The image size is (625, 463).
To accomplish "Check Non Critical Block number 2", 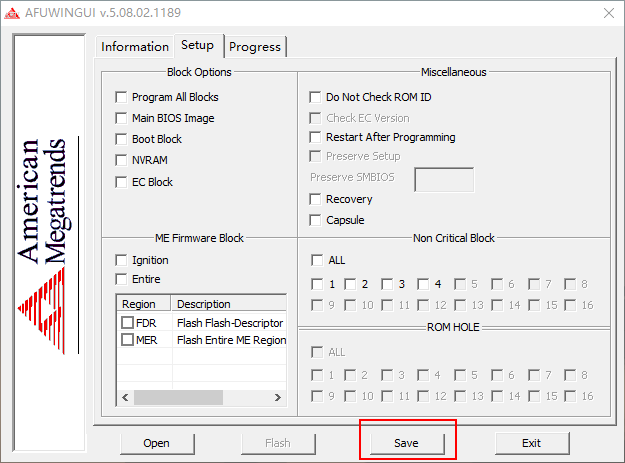I will 350,284.
